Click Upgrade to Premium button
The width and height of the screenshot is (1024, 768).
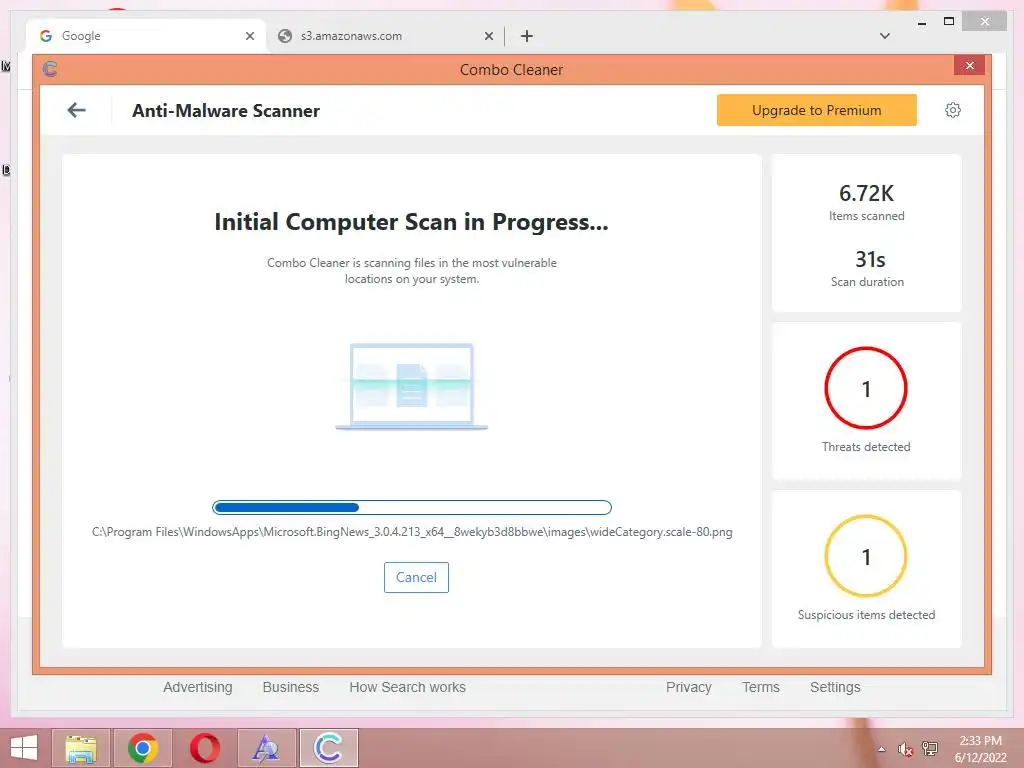coord(816,110)
